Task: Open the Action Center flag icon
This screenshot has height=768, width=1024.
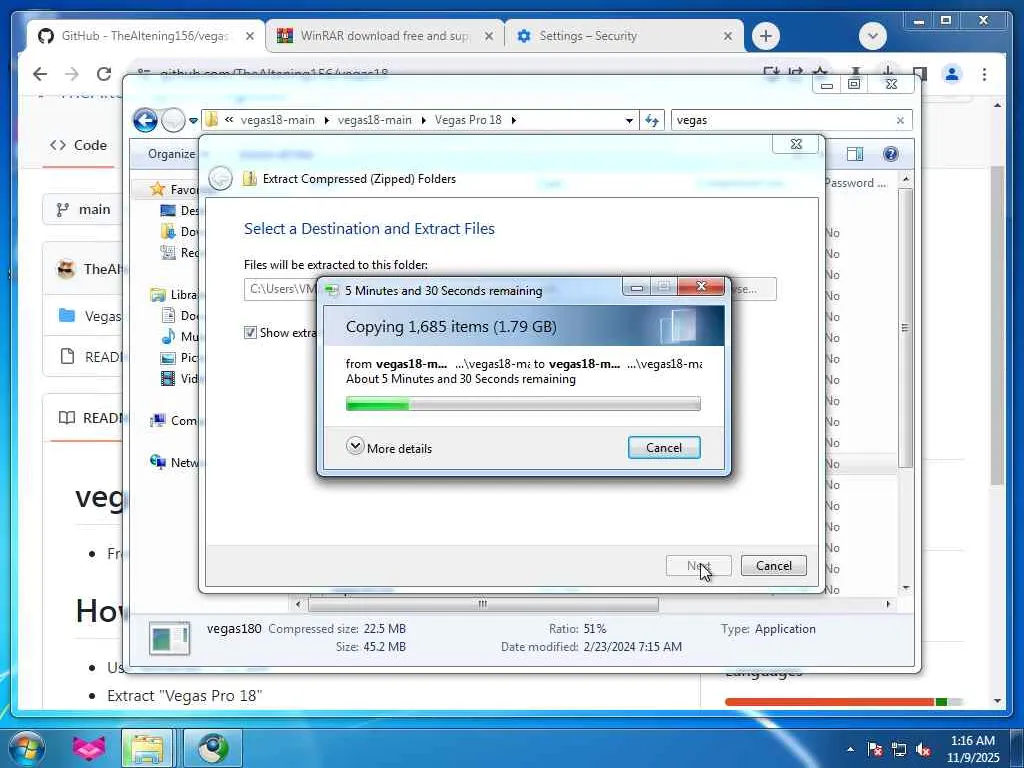Action: (875, 749)
